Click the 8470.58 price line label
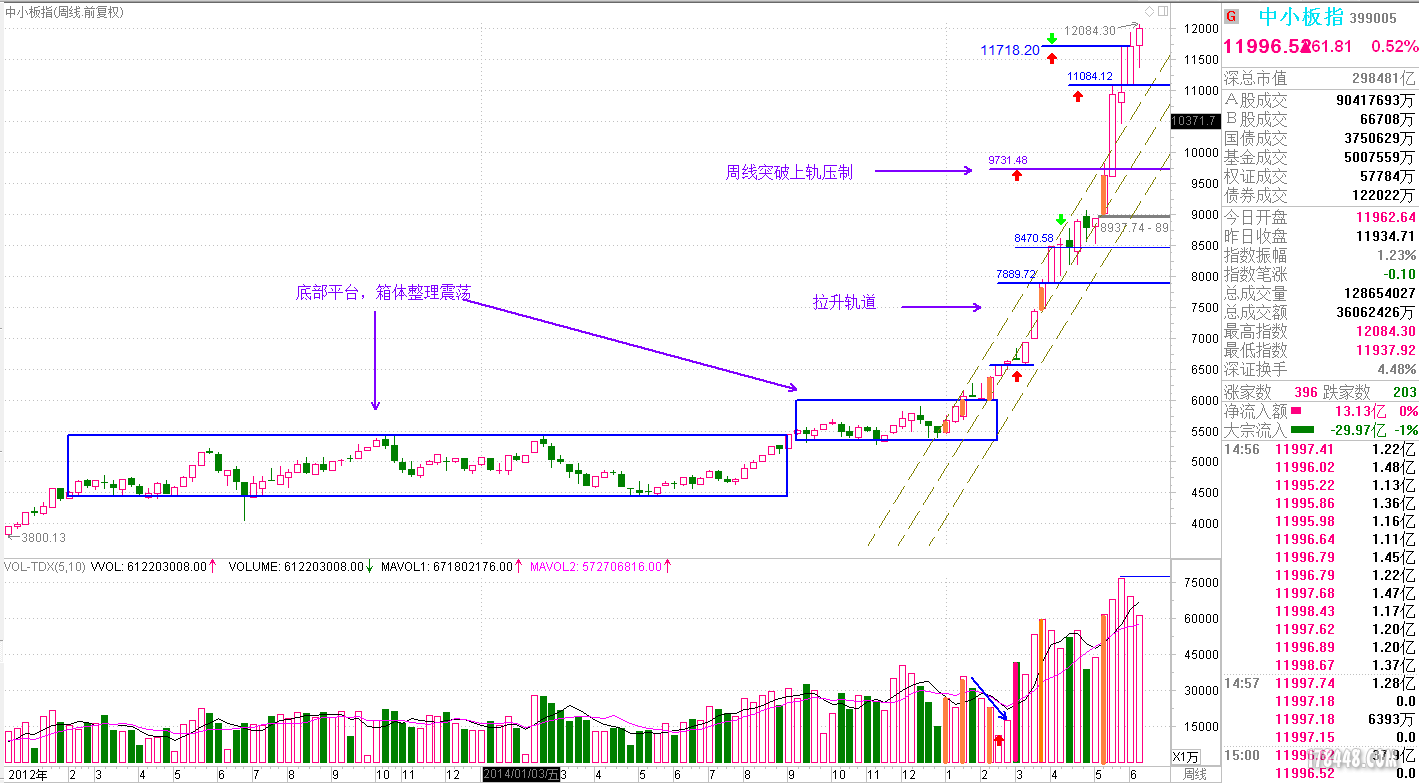 click(1034, 238)
